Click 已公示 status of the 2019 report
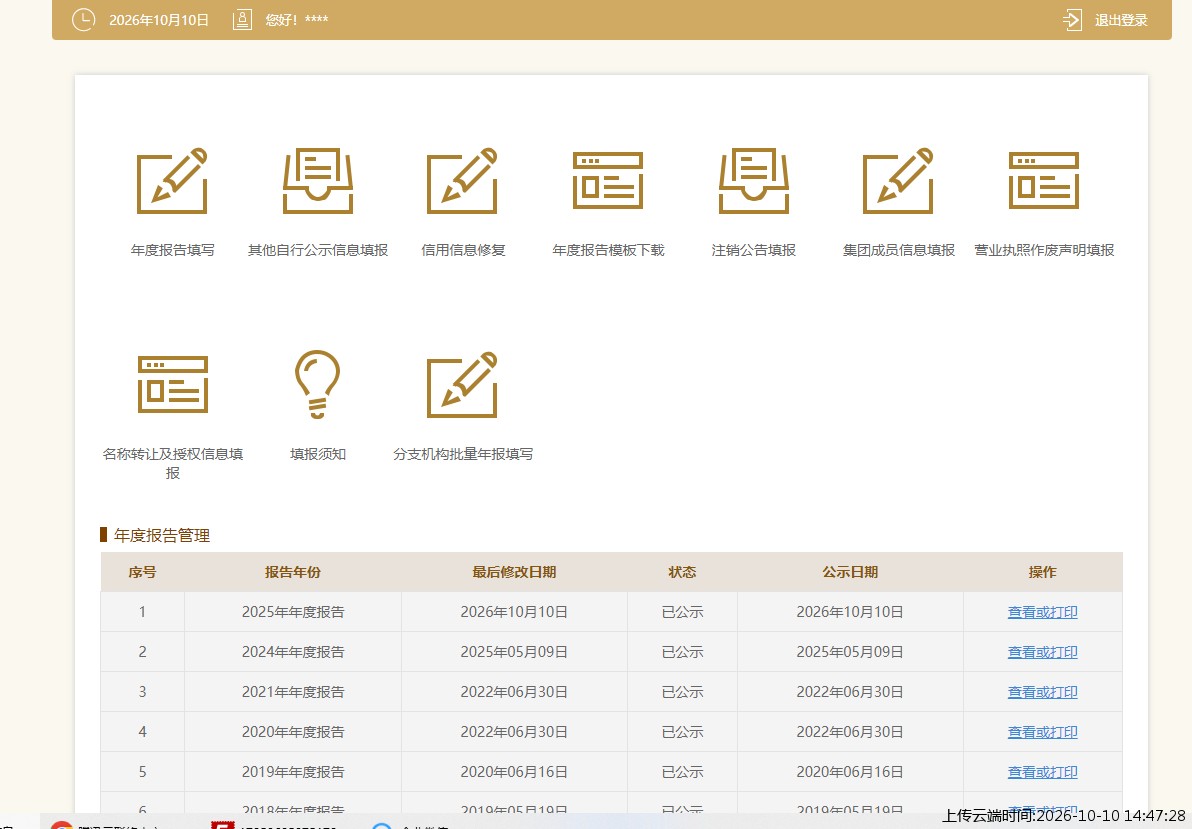This screenshot has height=829, width=1192. coord(682,772)
